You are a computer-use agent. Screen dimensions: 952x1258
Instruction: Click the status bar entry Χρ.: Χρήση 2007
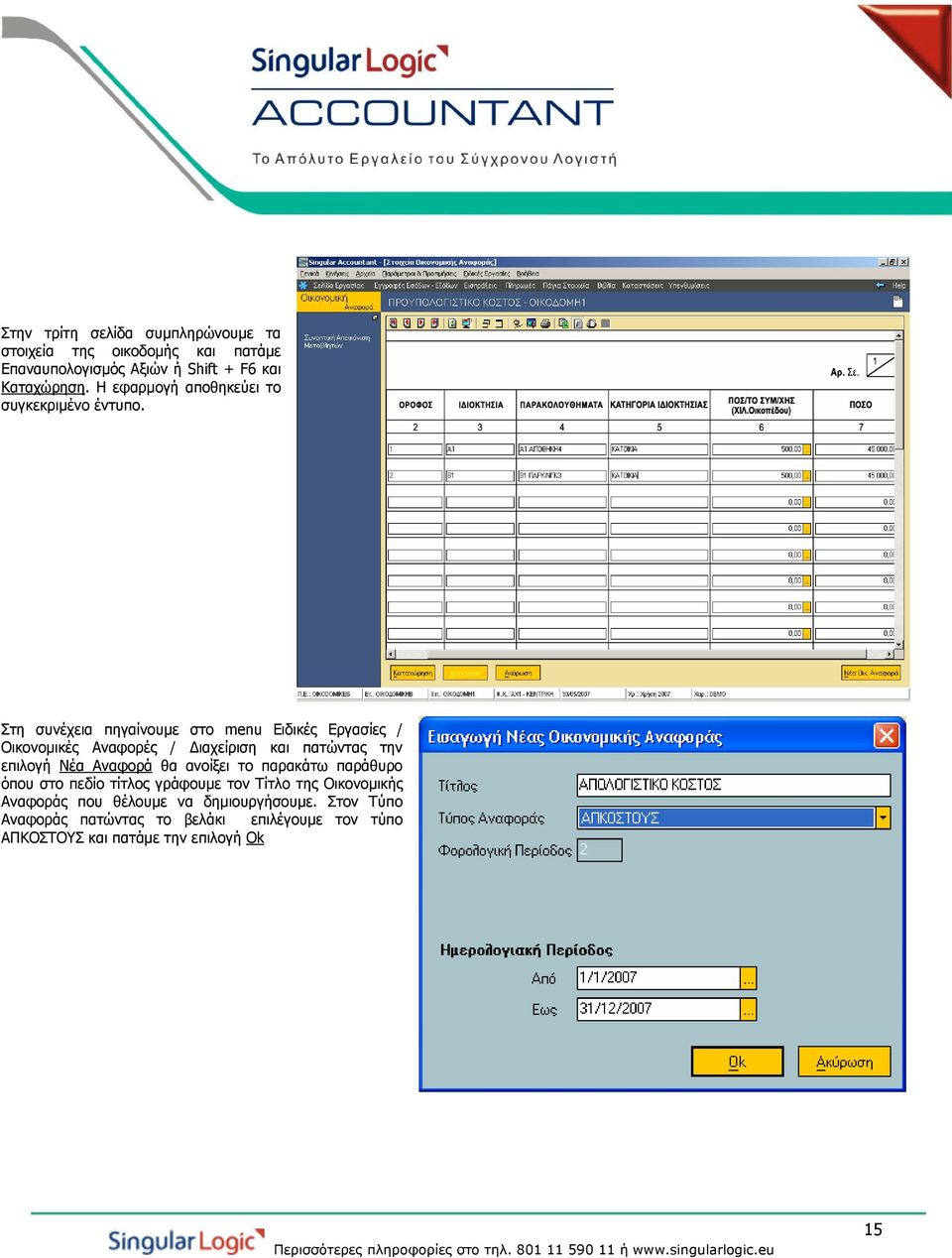point(649,694)
